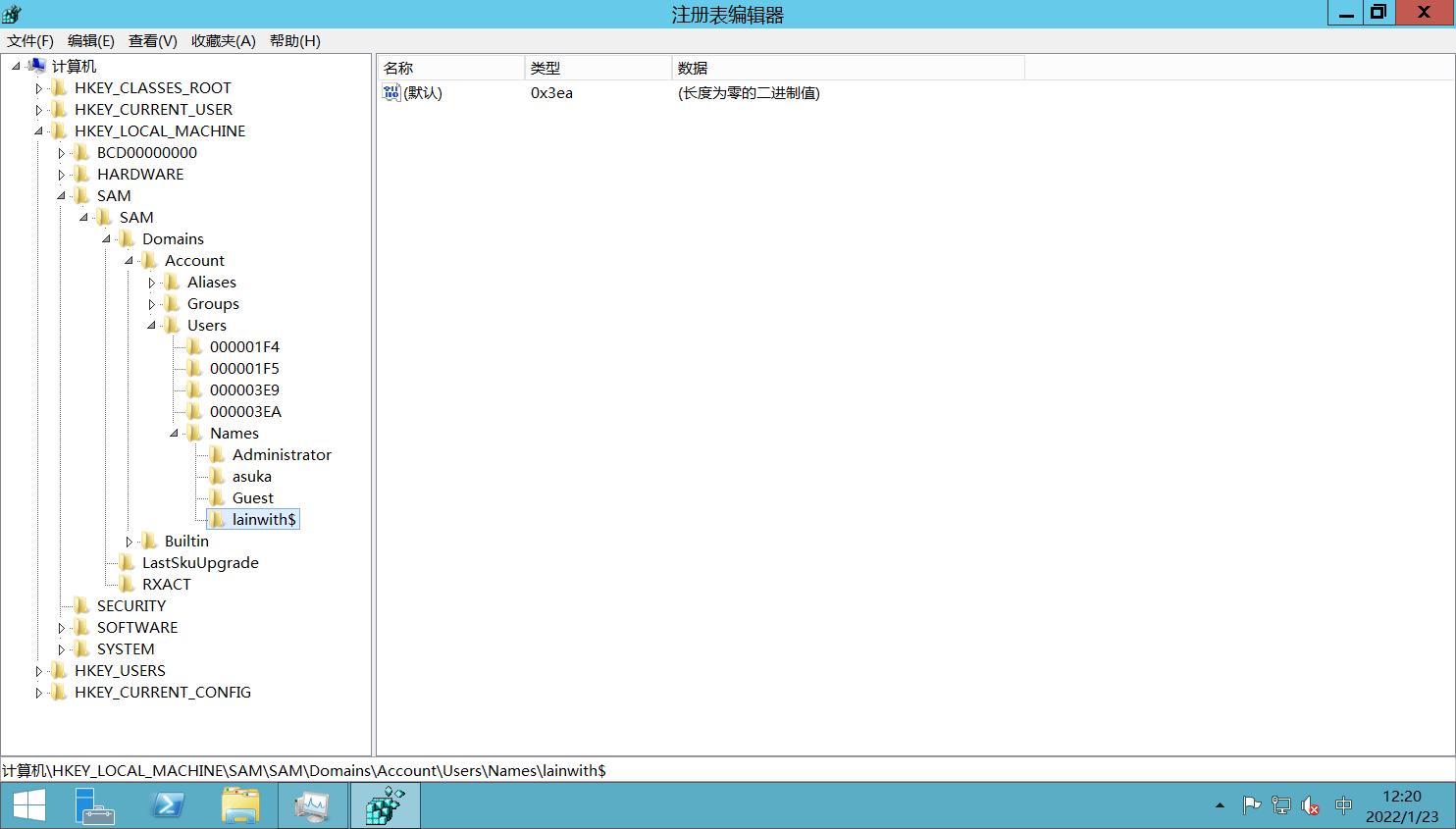Viewport: 1456px width, 829px height.
Task: Show hidden tray icons arrow
Action: pyautogui.click(x=1220, y=805)
